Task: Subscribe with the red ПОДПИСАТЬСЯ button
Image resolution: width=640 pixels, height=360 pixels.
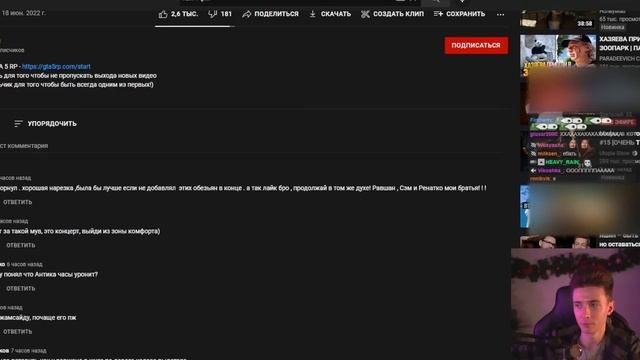Action: [x=476, y=45]
